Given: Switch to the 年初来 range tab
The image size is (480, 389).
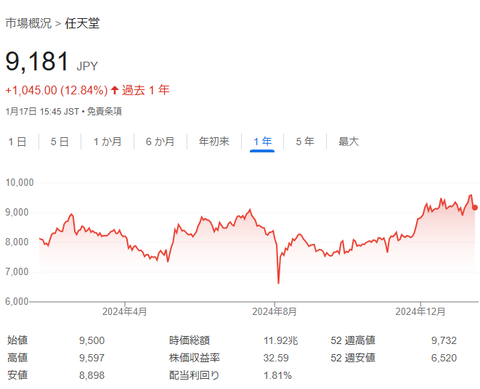Looking at the screenshot, I should 214,142.
